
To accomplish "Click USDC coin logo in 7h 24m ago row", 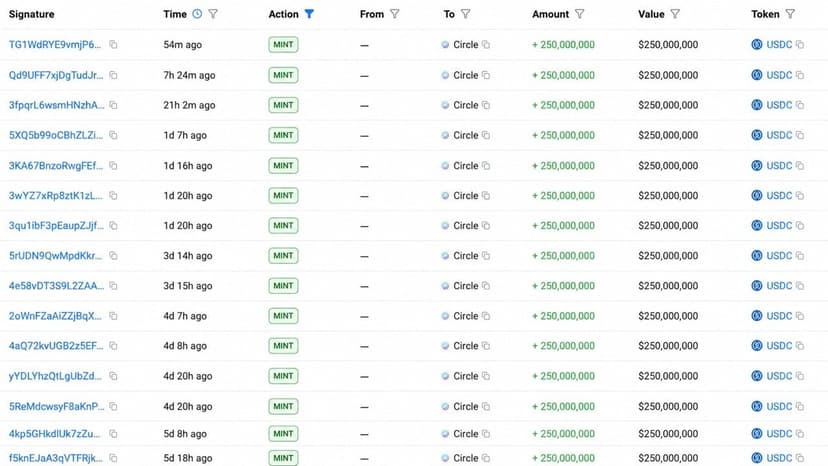I will click(x=757, y=75).
